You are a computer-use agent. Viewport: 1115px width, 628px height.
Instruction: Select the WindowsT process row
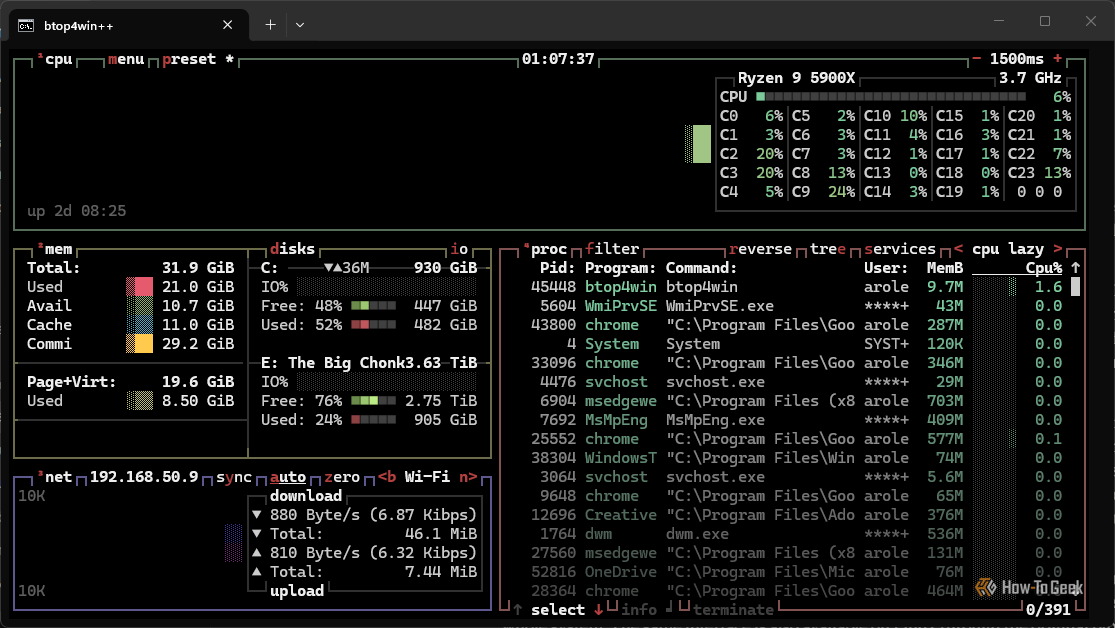[x=796, y=458]
